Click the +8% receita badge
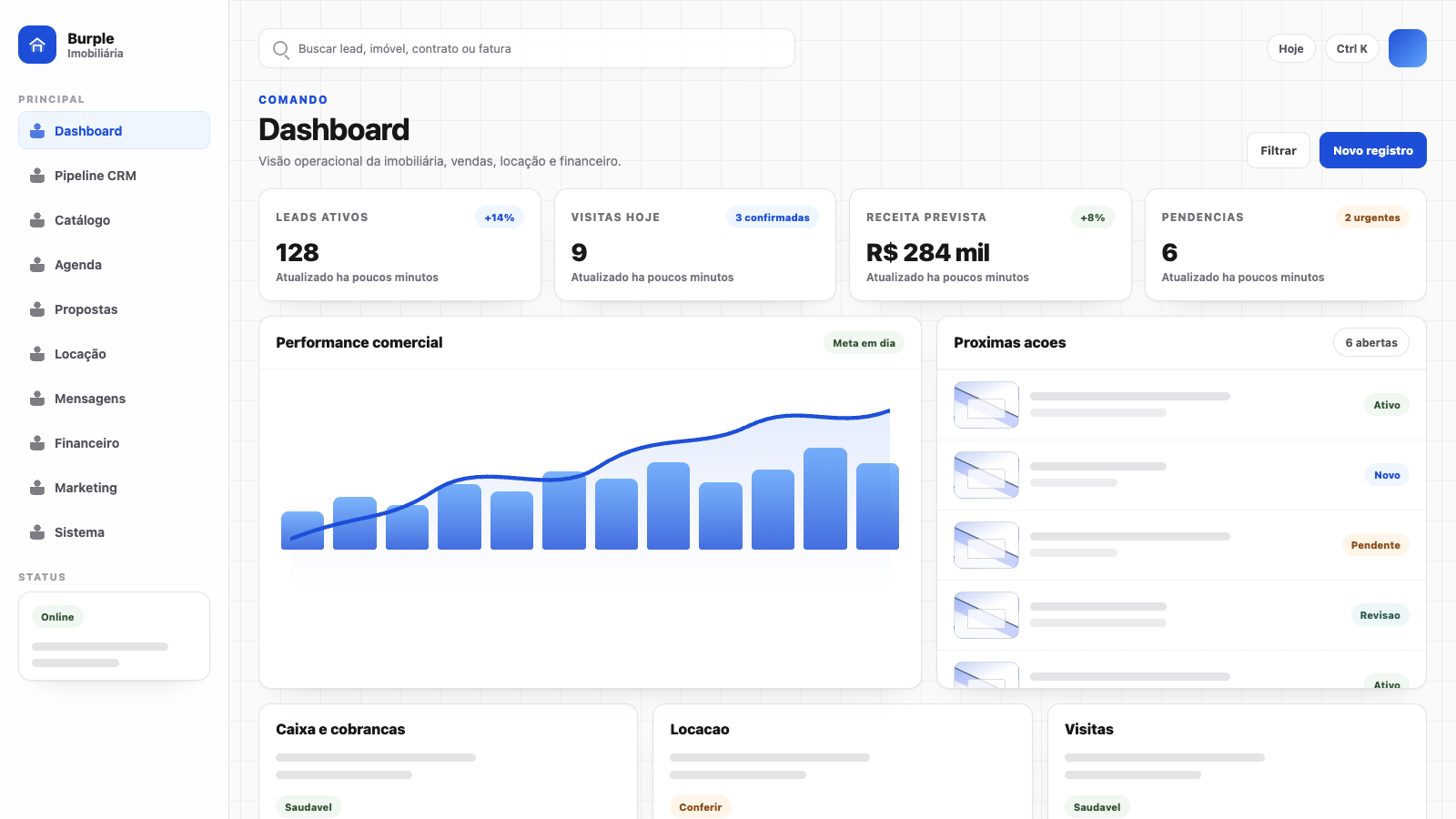Screen dimensions: 1456x819 1092,217
